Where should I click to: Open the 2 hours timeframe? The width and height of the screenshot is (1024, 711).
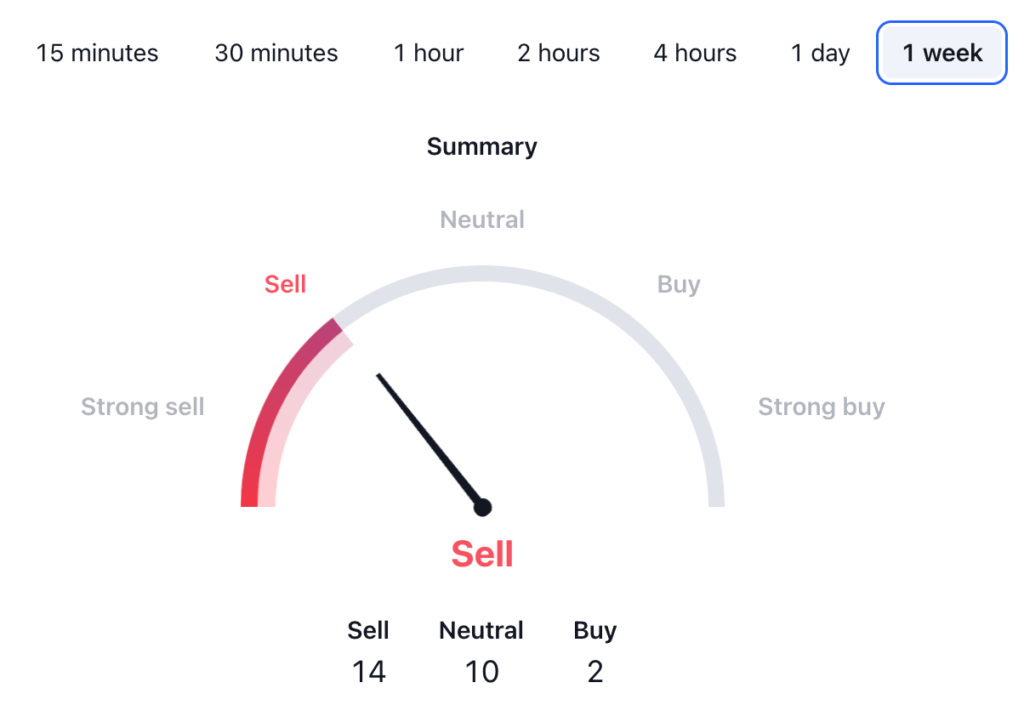pos(558,53)
